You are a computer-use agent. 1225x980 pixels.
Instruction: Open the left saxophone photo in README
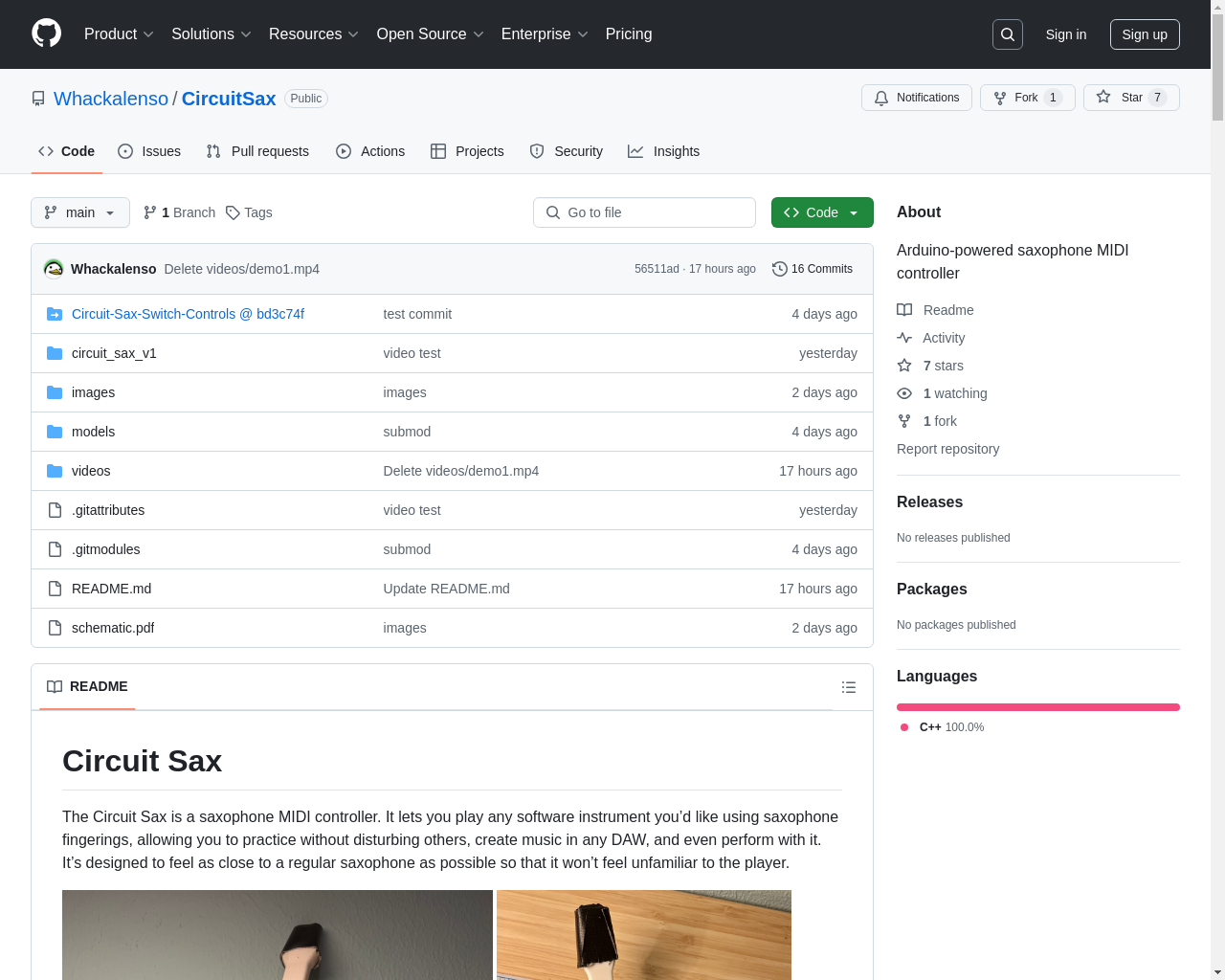point(278,935)
